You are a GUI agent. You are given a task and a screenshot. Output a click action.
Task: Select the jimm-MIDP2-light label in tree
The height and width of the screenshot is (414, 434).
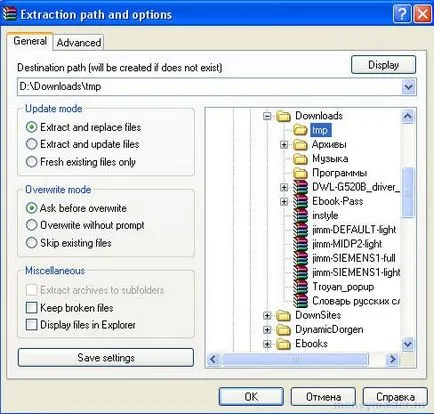347,244
